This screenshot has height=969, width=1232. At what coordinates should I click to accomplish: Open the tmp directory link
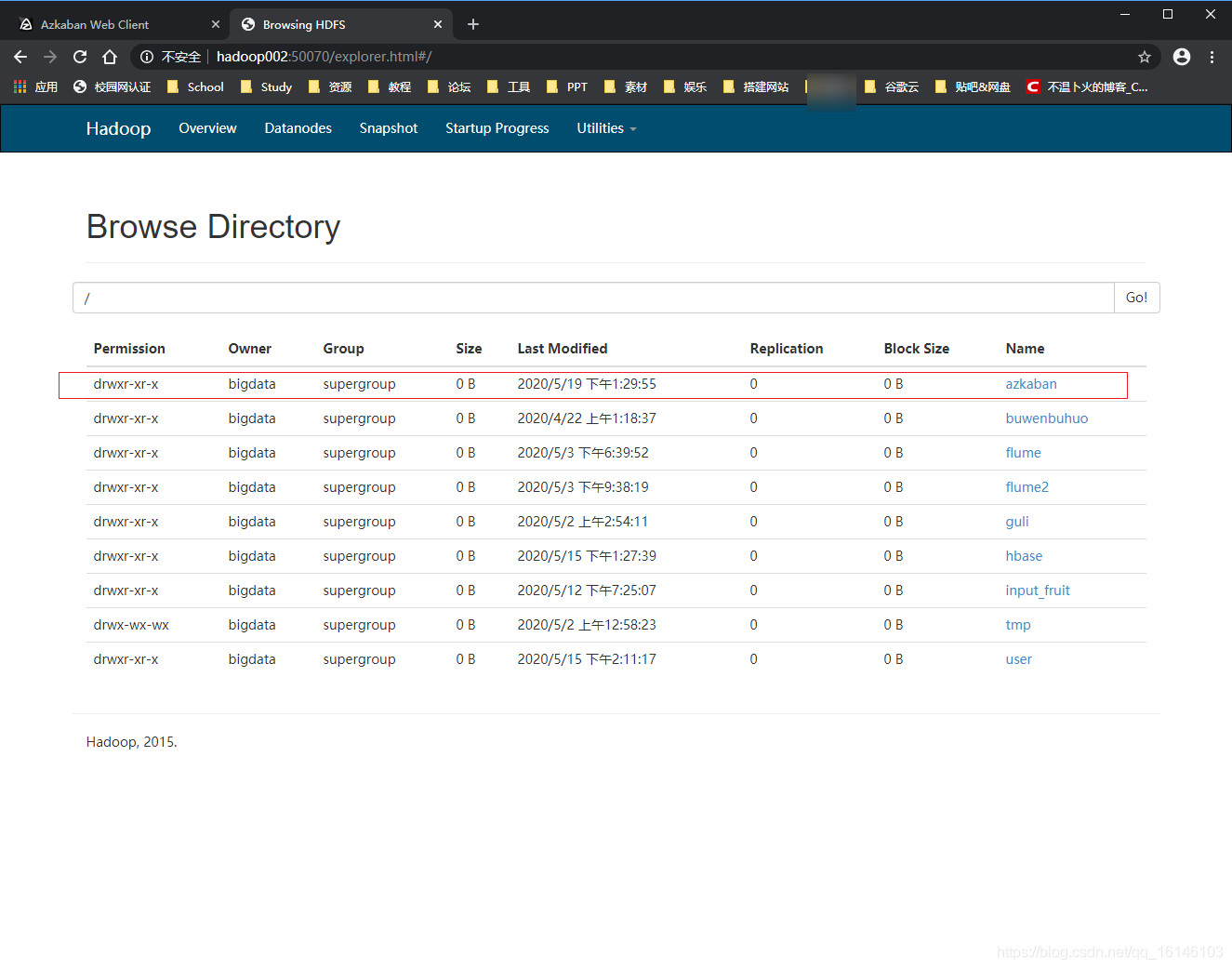pos(1018,625)
